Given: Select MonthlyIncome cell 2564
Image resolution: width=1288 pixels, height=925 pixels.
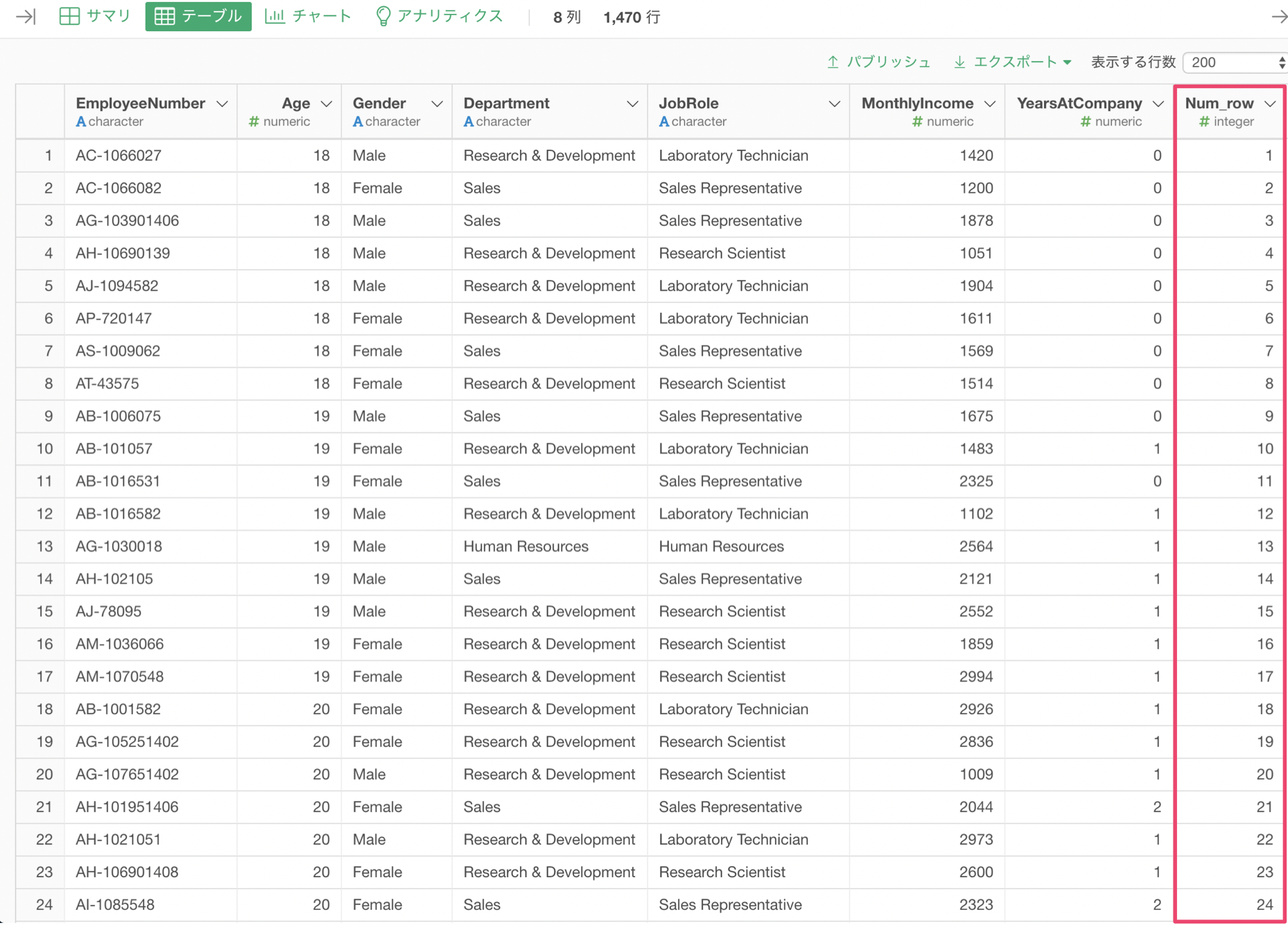Looking at the screenshot, I should coord(927,546).
